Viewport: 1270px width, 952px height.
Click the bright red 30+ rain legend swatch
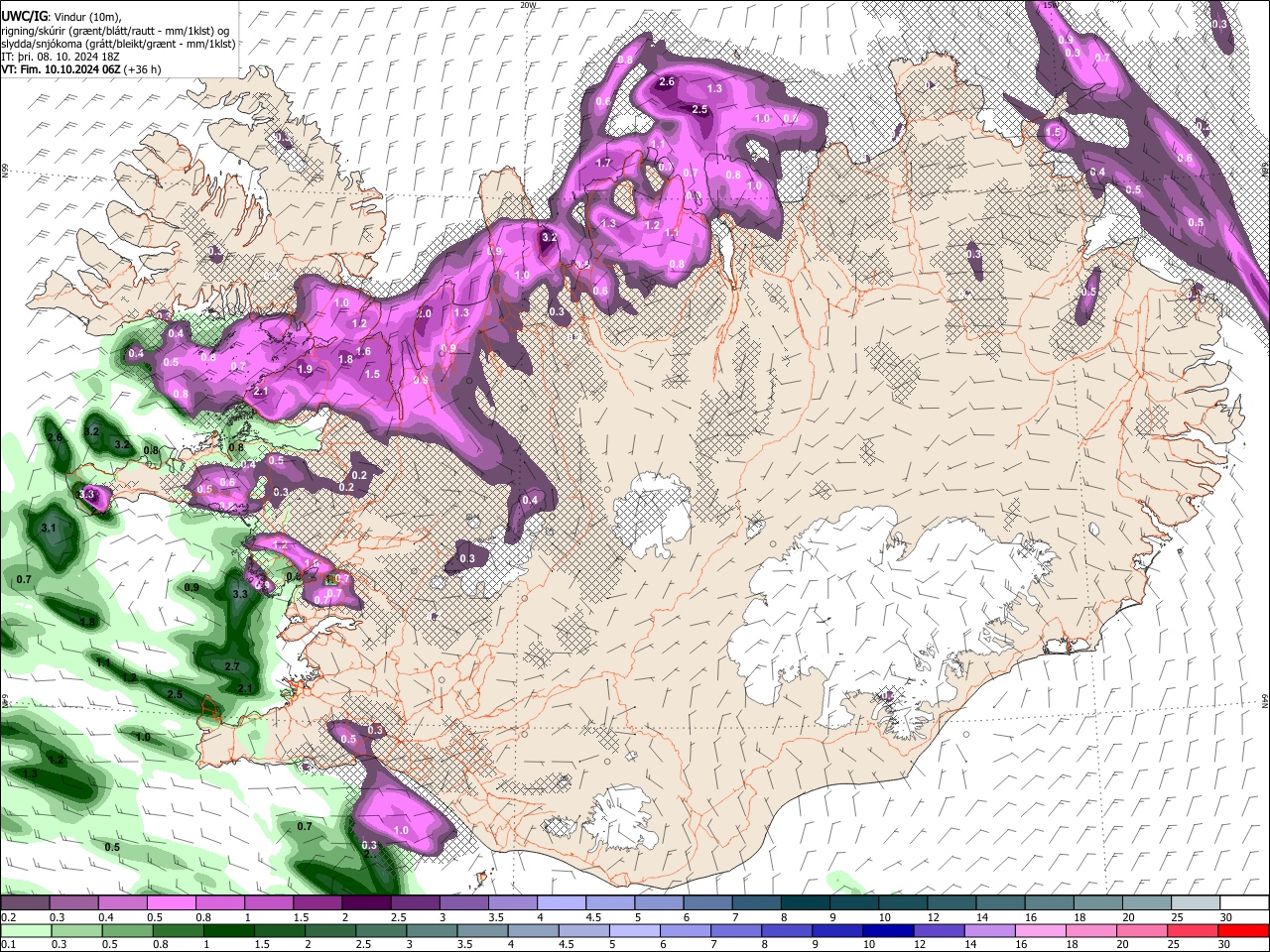[1243, 930]
